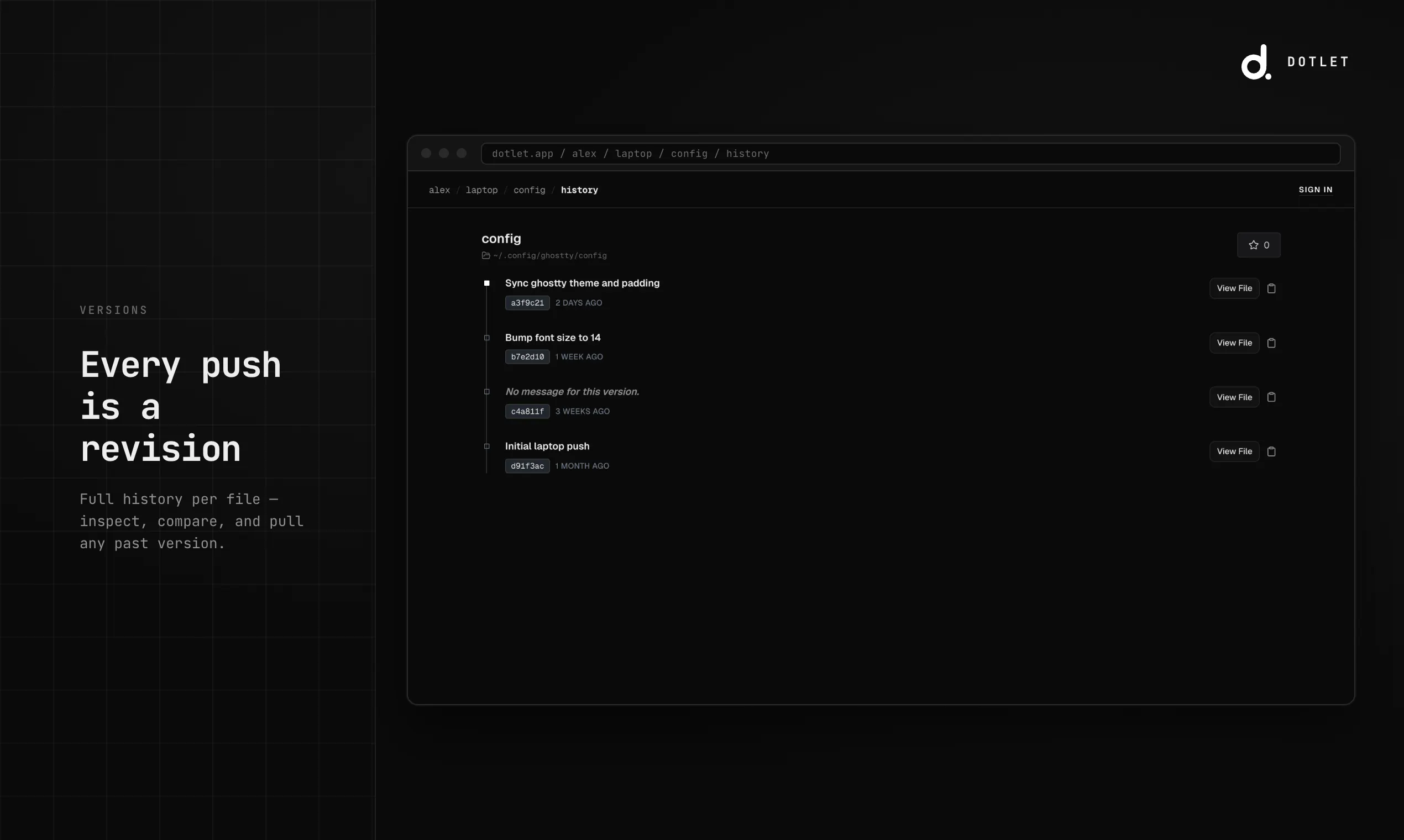View File for Initial laptop push
Viewport: 1404px width, 840px height.
click(x=1235, y=452)
